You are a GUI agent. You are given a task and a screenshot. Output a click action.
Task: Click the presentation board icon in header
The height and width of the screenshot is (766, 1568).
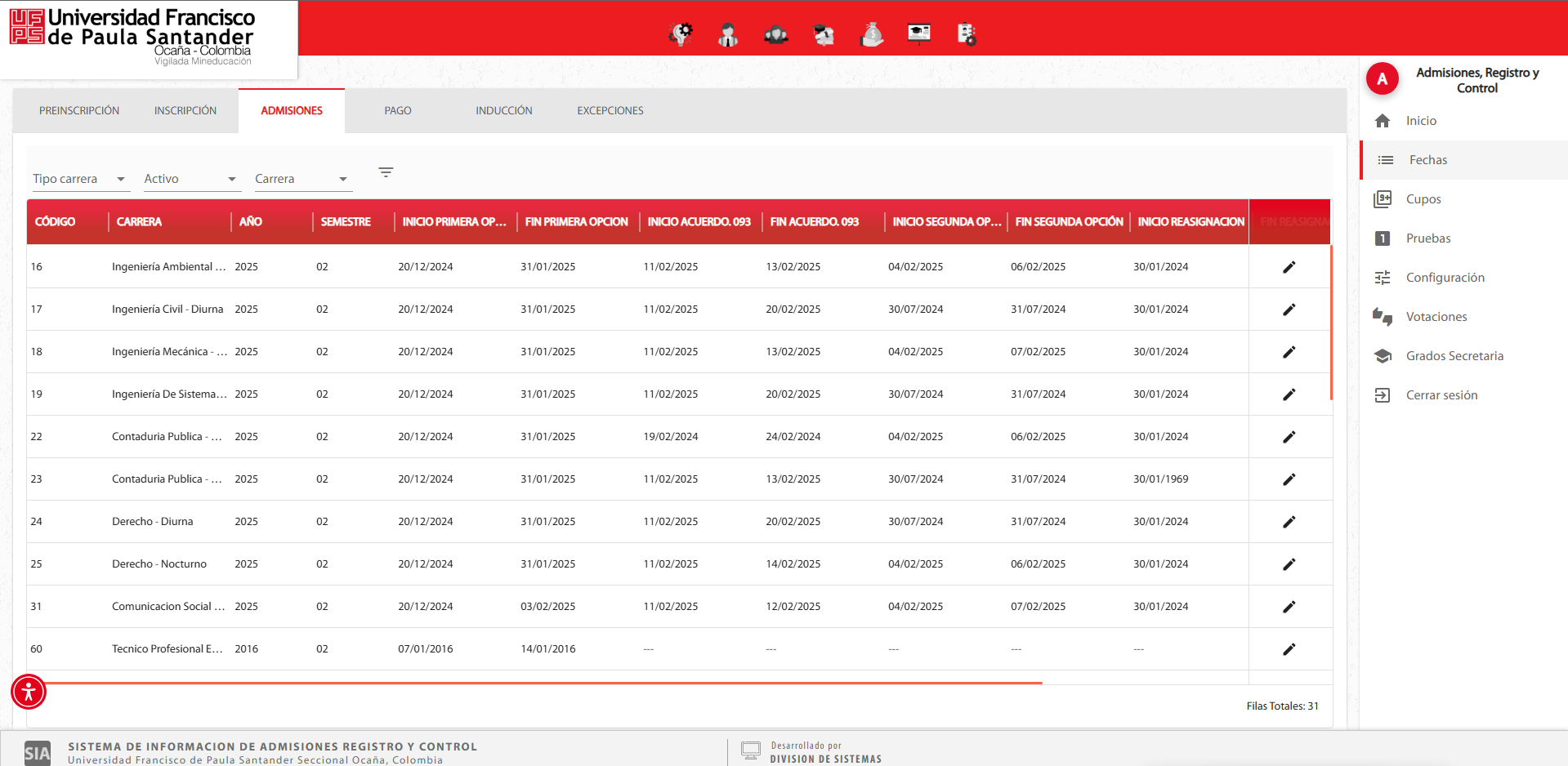tap(919, 33)
